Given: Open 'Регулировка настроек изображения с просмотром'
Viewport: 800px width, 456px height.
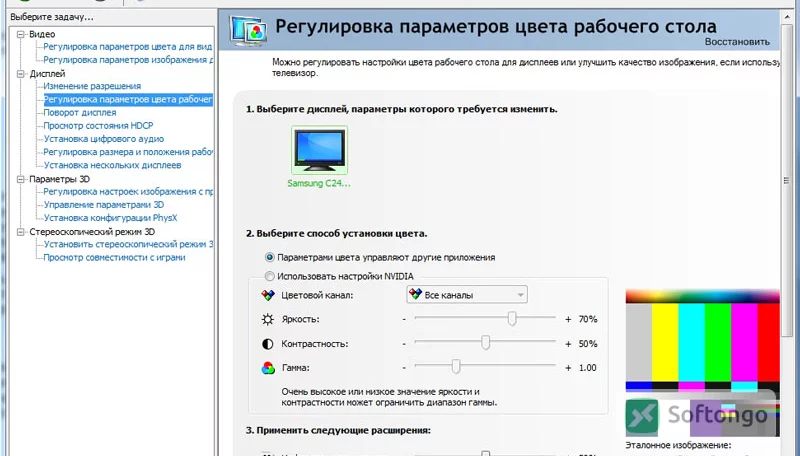Looking at the screenshot, I should tap(128, 192).
